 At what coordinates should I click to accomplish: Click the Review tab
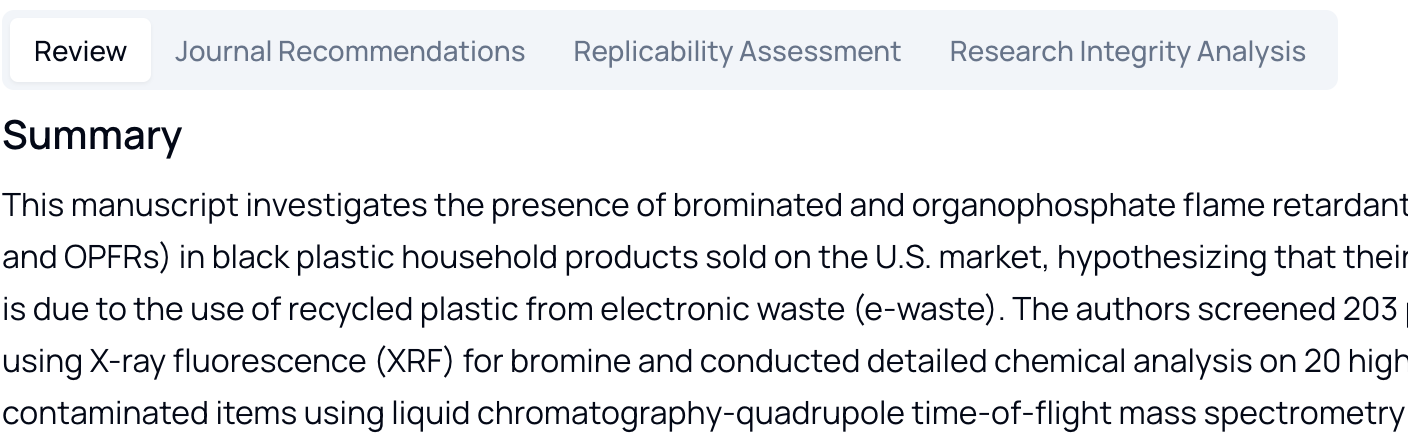pyautogui.click(x=80, y=51)
